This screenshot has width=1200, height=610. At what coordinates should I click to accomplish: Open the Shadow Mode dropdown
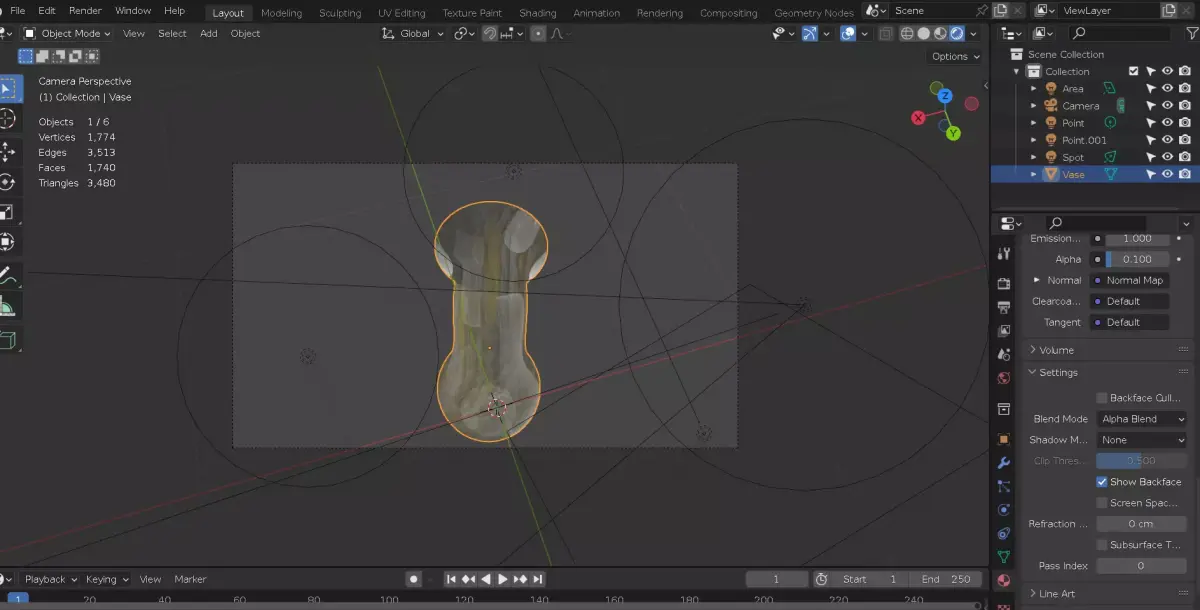pyautogui.click(x=1142, y=440)
